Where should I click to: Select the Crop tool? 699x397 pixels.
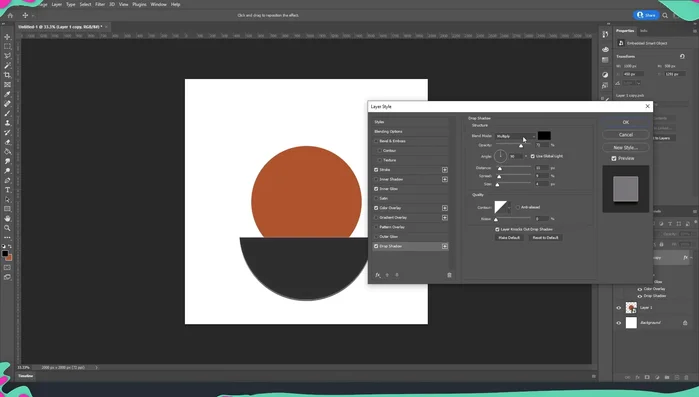tap(7, 75)
